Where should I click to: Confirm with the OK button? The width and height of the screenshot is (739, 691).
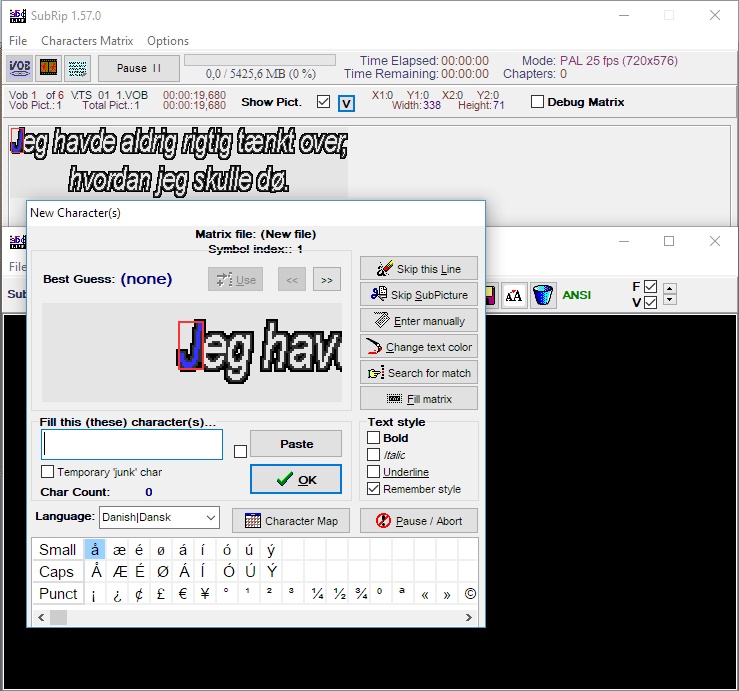[x=296, y=479]
